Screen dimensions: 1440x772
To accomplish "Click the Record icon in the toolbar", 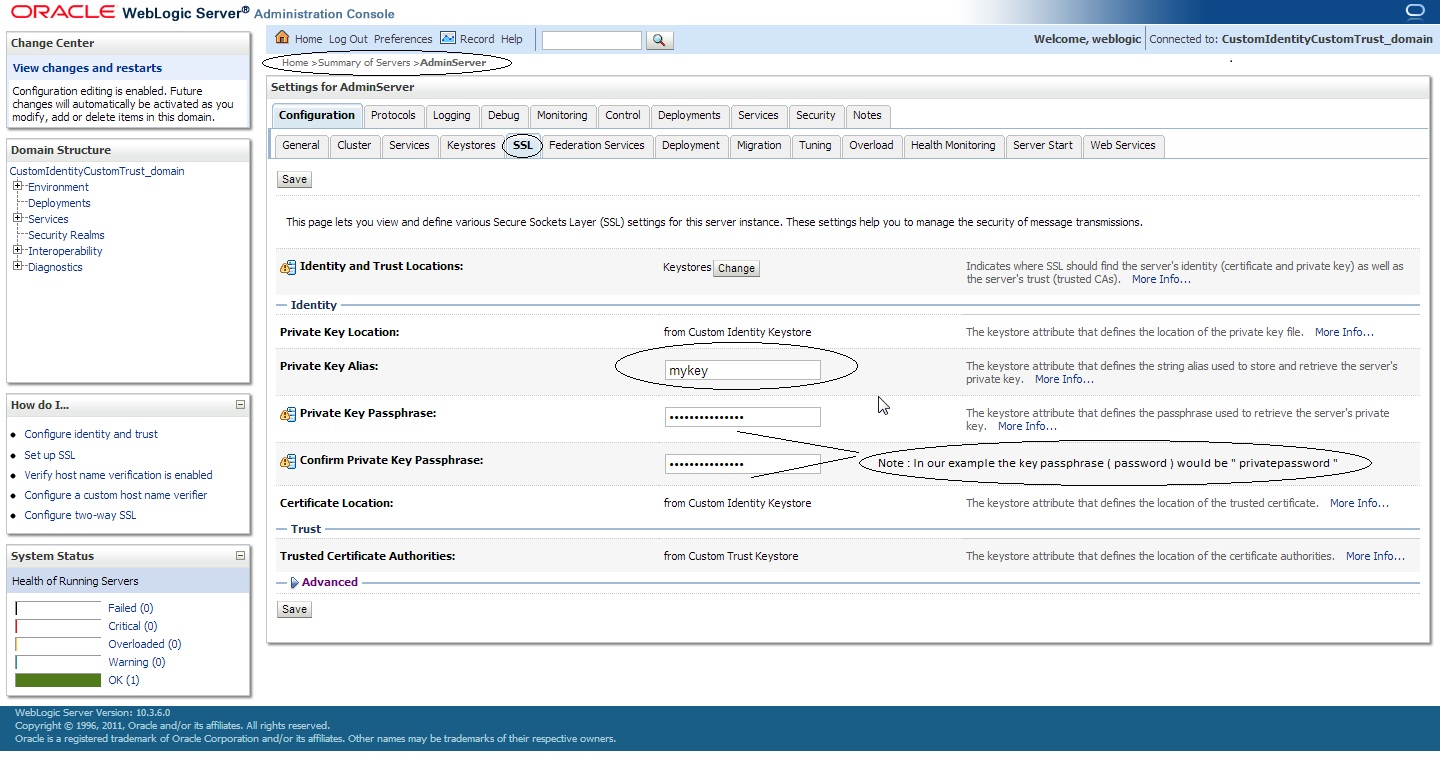I will 448,38.
